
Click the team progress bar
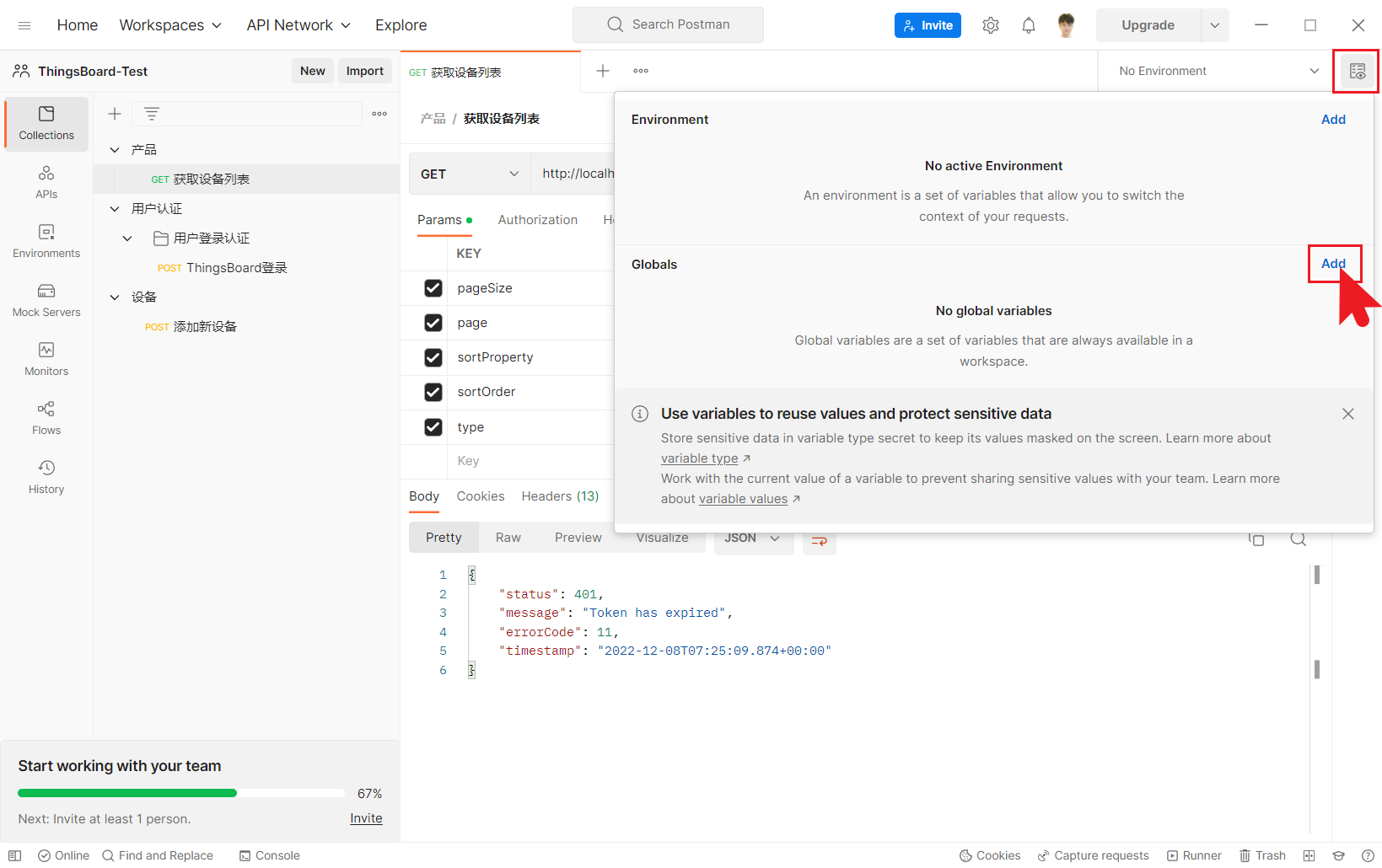pyautogui.click(x=181, y=793)
